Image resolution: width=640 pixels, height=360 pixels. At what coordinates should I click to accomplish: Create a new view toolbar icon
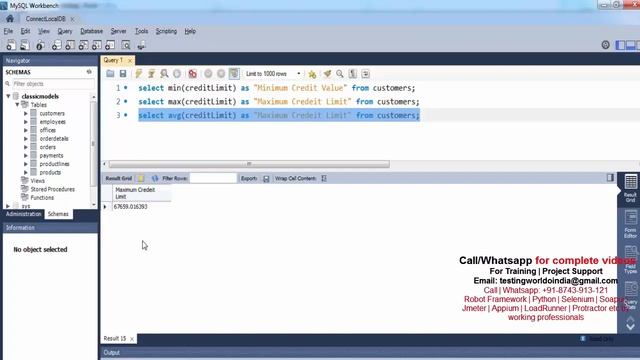(83, 45)
